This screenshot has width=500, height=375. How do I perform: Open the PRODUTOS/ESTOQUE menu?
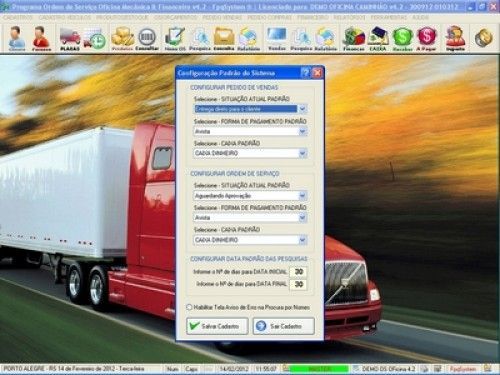(x=122, y=17)
